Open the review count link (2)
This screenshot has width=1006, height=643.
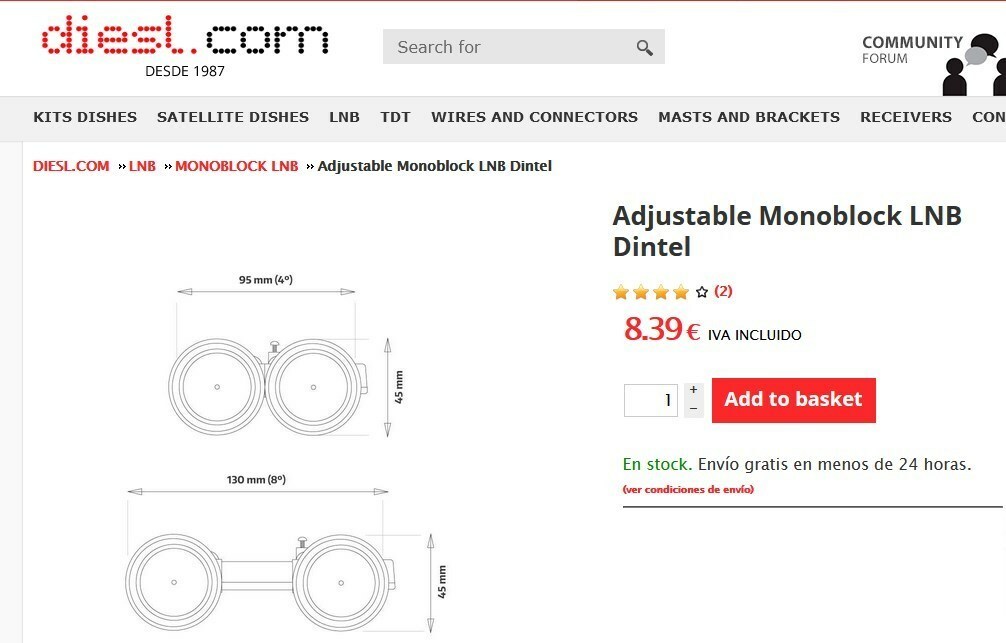pos(723,291)
